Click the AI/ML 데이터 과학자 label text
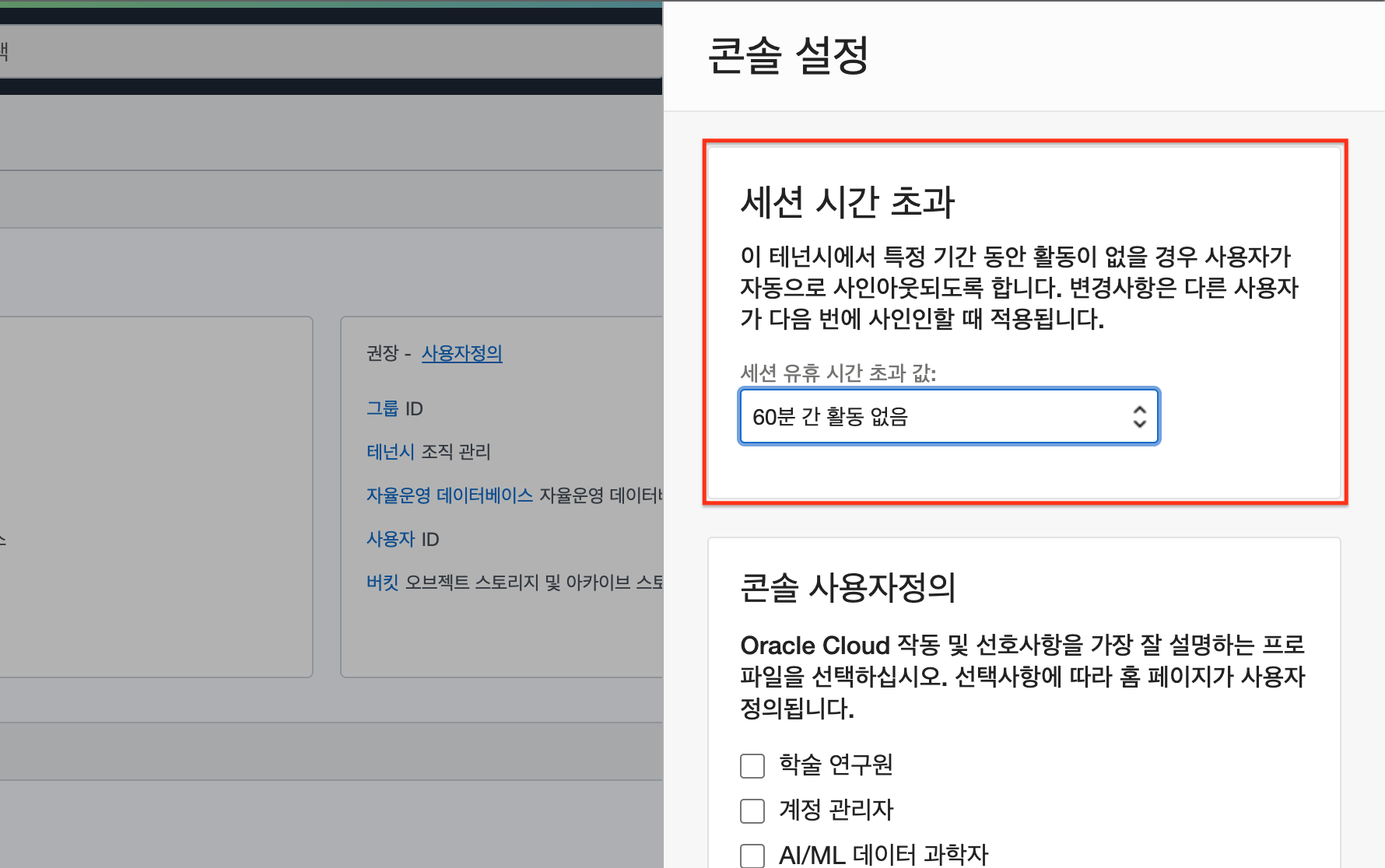 [x=883, y=855]
